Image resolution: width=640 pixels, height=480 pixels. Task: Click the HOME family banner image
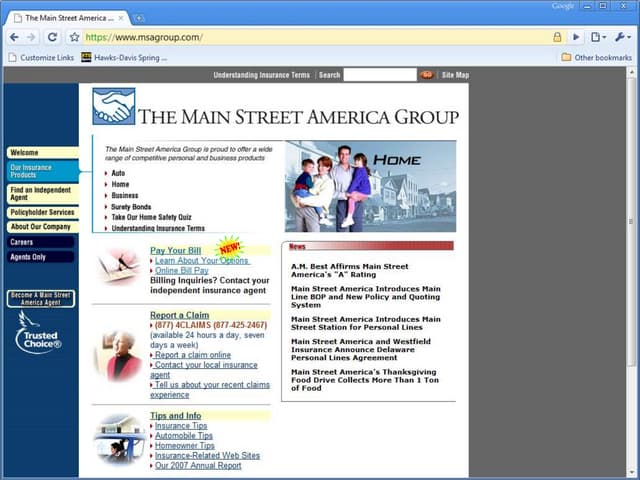point(370,187)
